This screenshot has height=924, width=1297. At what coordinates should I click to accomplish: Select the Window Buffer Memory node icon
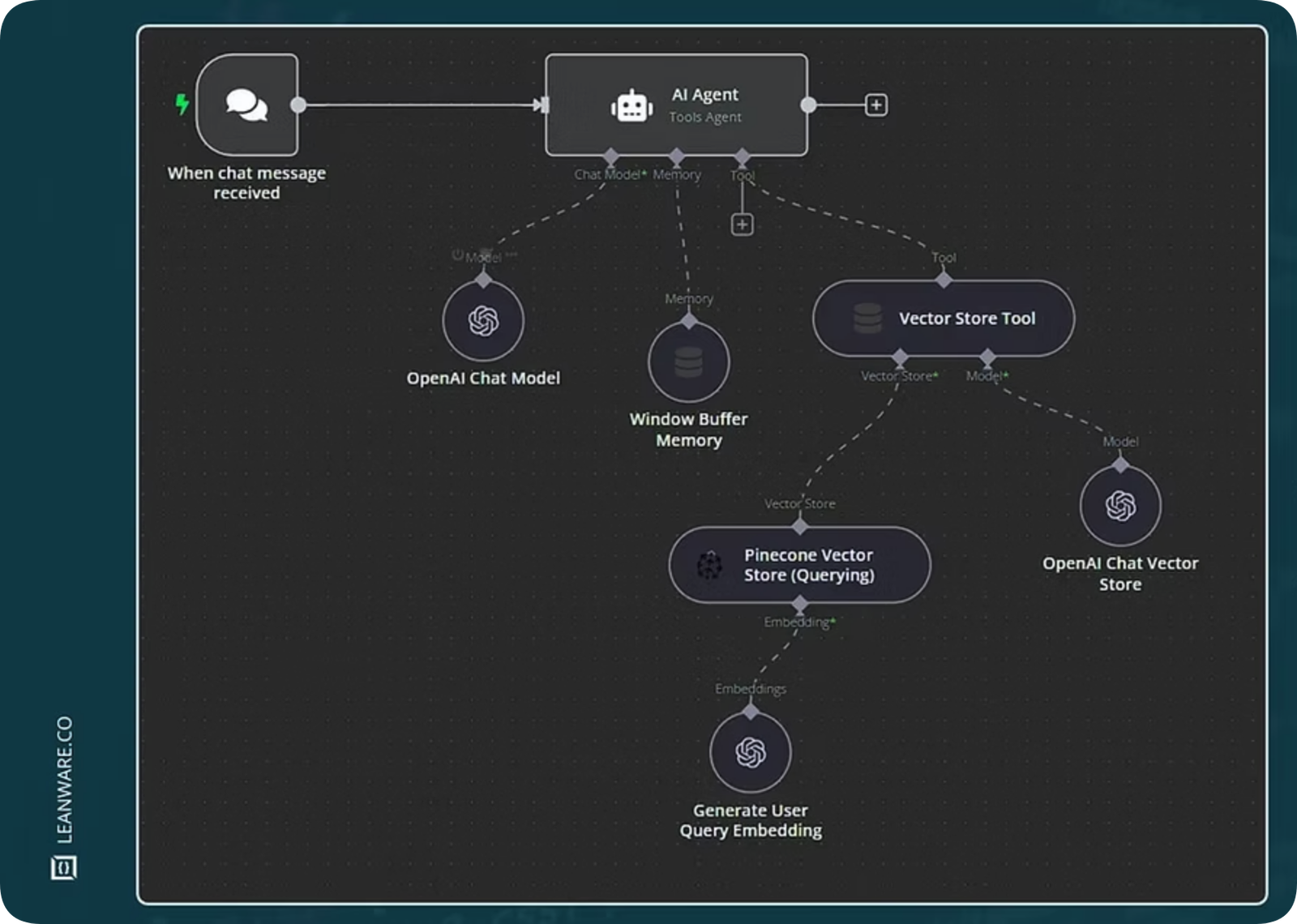688,361
